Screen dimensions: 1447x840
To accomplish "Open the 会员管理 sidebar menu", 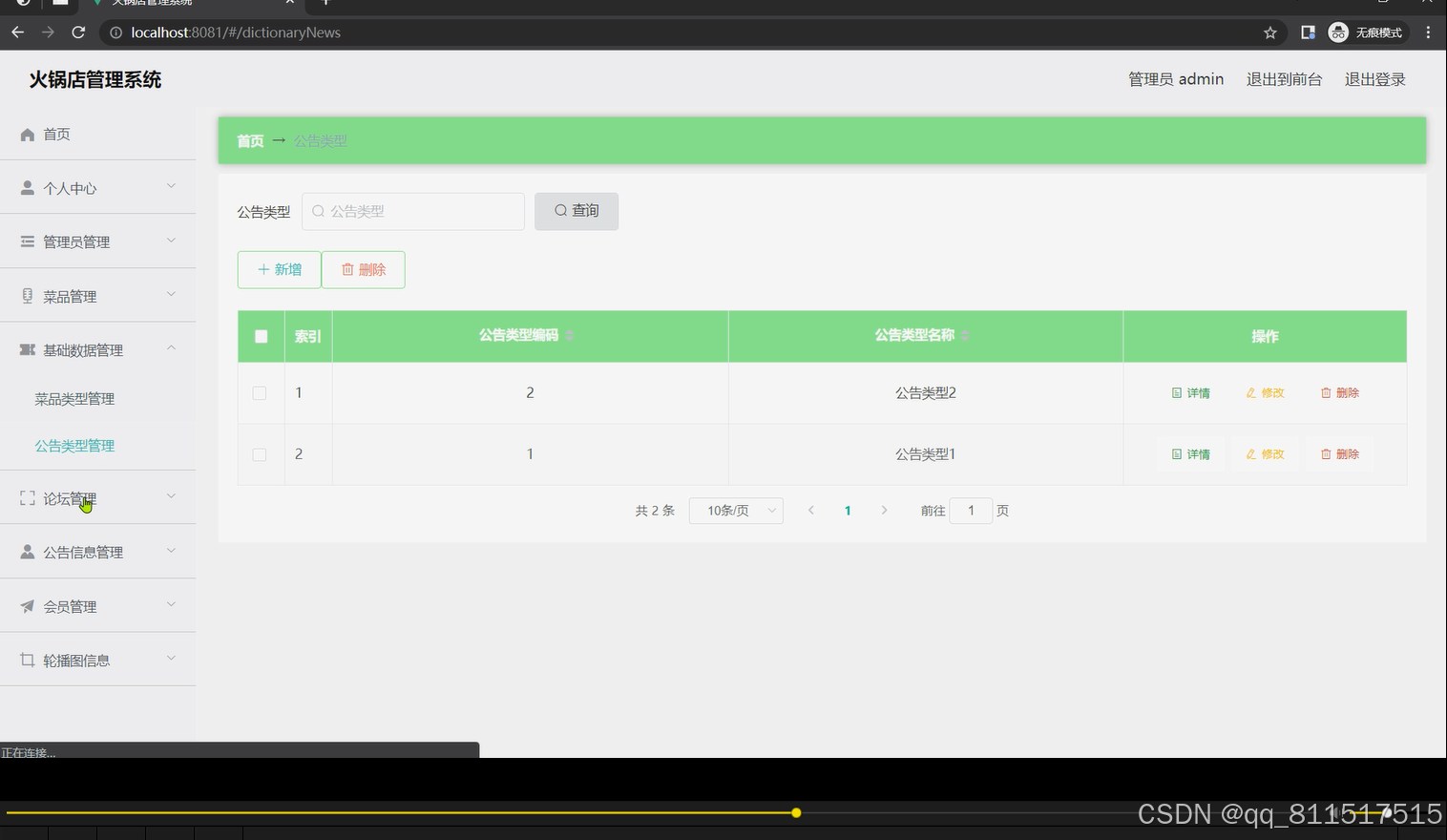I will [x=97, y=606].
